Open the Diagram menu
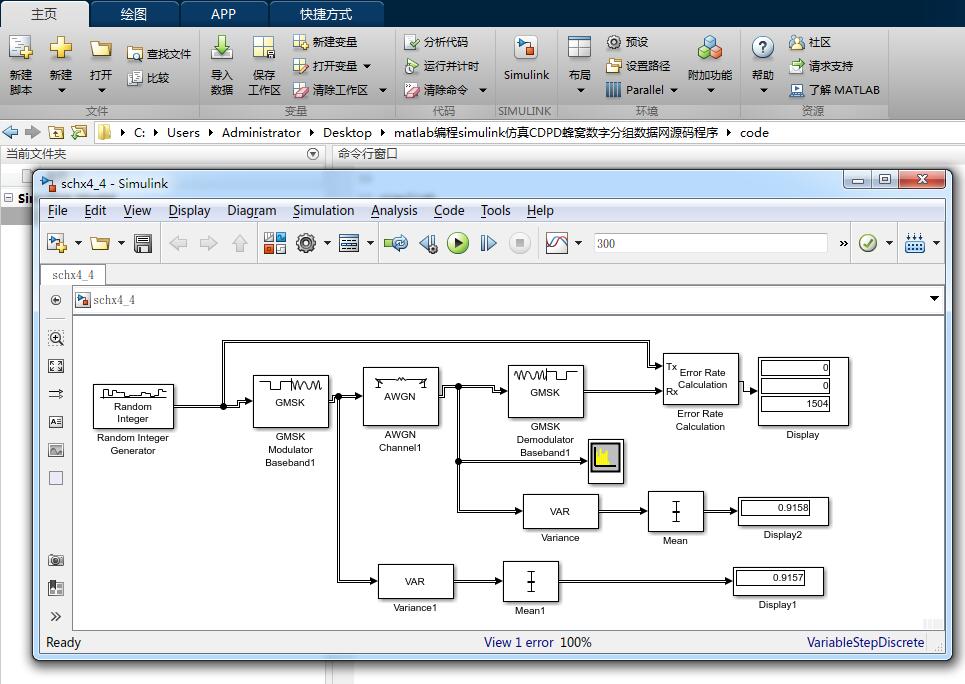 tap(252, 211)
